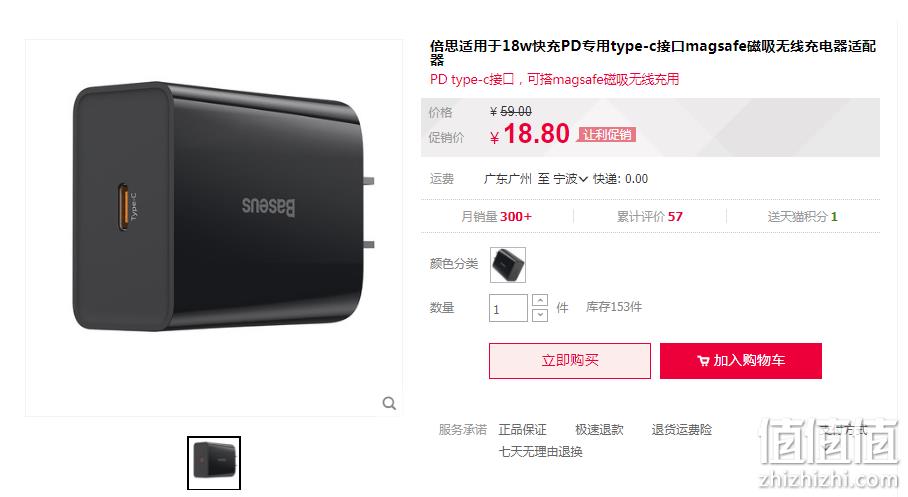Click 送天猫积分 1 points info
908x497 pixels.
(x=803, y=217)
